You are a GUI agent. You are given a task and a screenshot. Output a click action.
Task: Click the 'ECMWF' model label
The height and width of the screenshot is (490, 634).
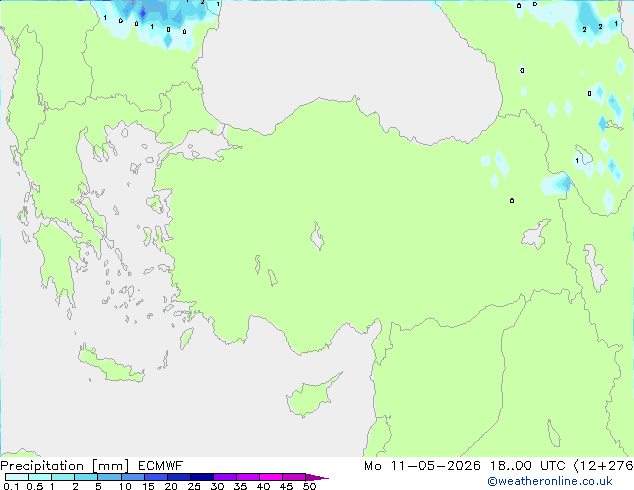click(x=161, y=466)
